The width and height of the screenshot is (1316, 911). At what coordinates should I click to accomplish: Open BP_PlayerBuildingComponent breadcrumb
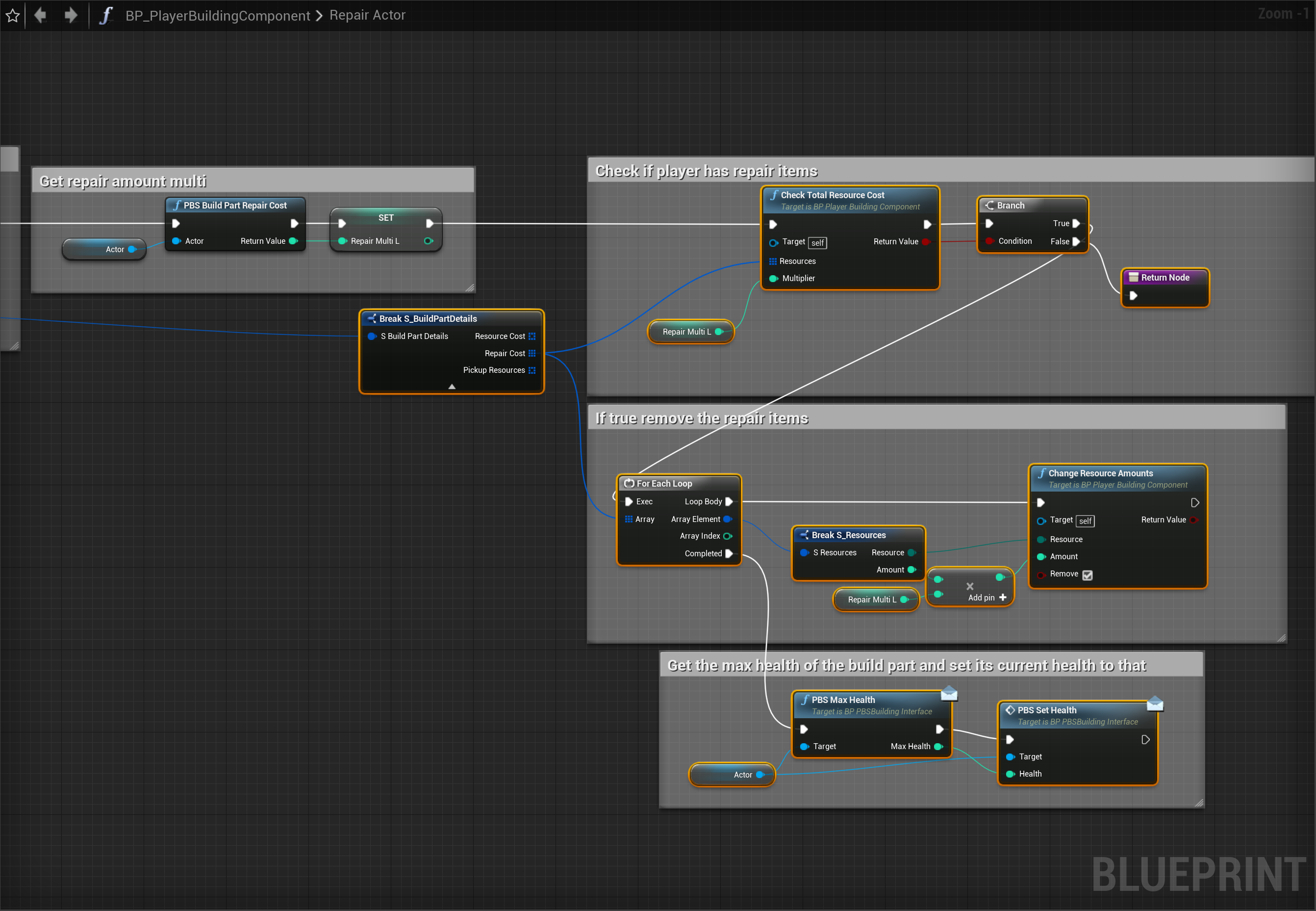(x=217, y=15)
